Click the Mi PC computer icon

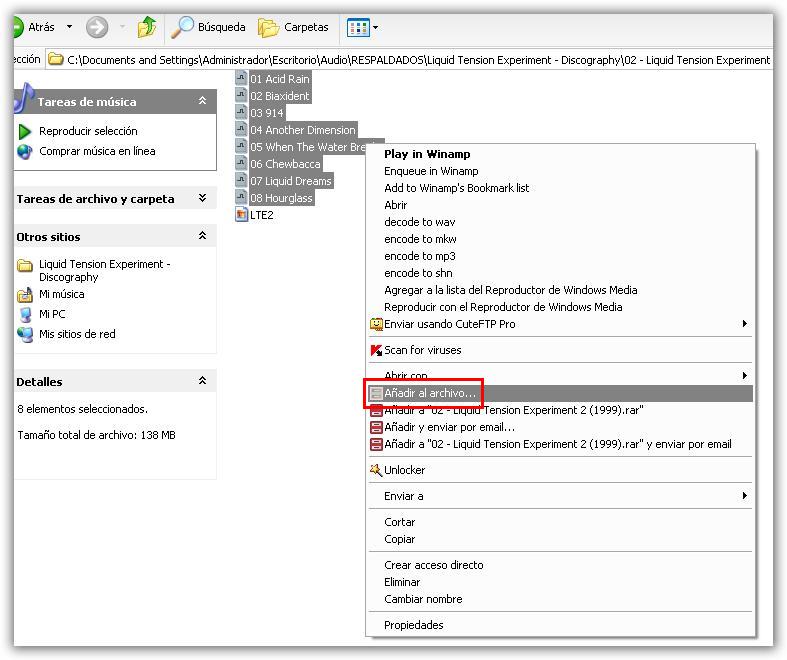[x=25, y=315]
